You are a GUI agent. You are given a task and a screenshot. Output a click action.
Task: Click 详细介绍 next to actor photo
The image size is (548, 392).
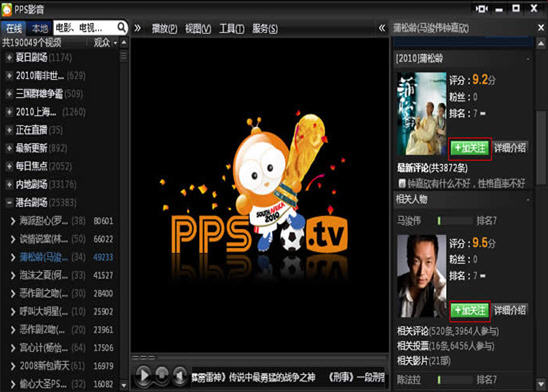[x=510, y=310]
